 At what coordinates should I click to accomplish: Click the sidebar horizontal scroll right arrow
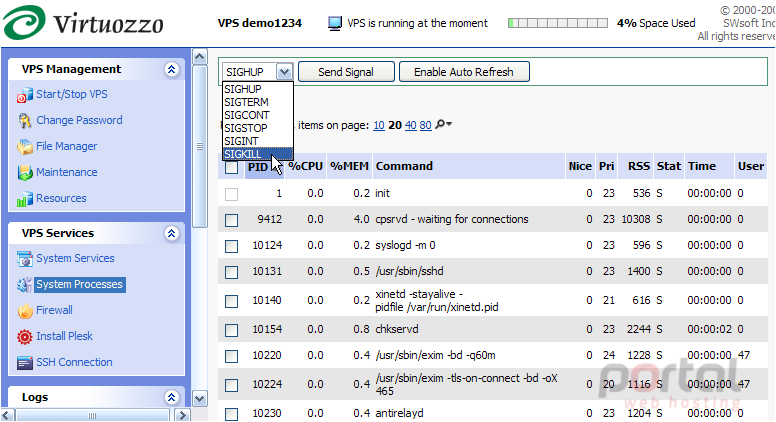click(182, 415)
